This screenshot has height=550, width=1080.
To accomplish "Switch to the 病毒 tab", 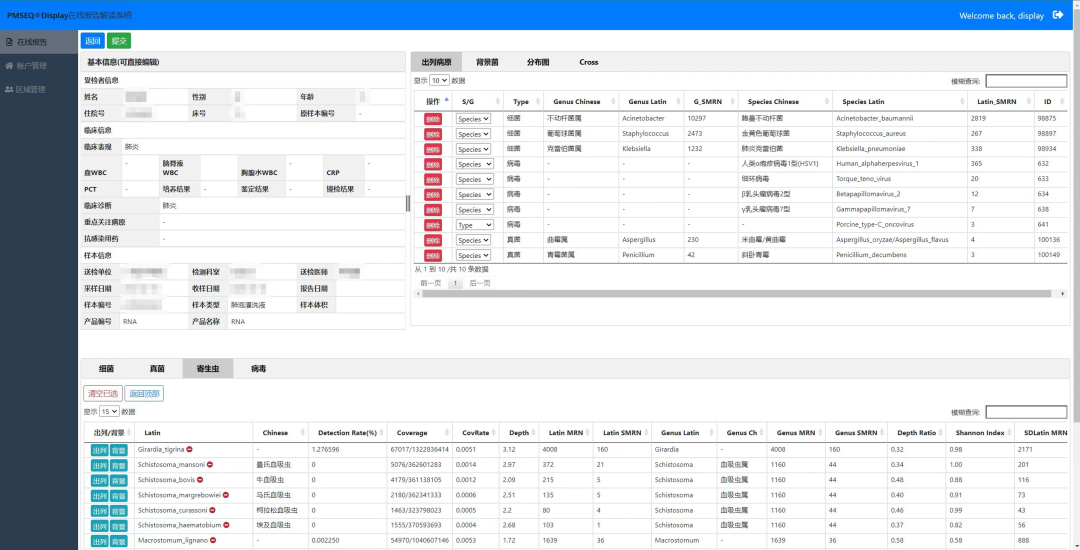I will click(x=258, y=369).
